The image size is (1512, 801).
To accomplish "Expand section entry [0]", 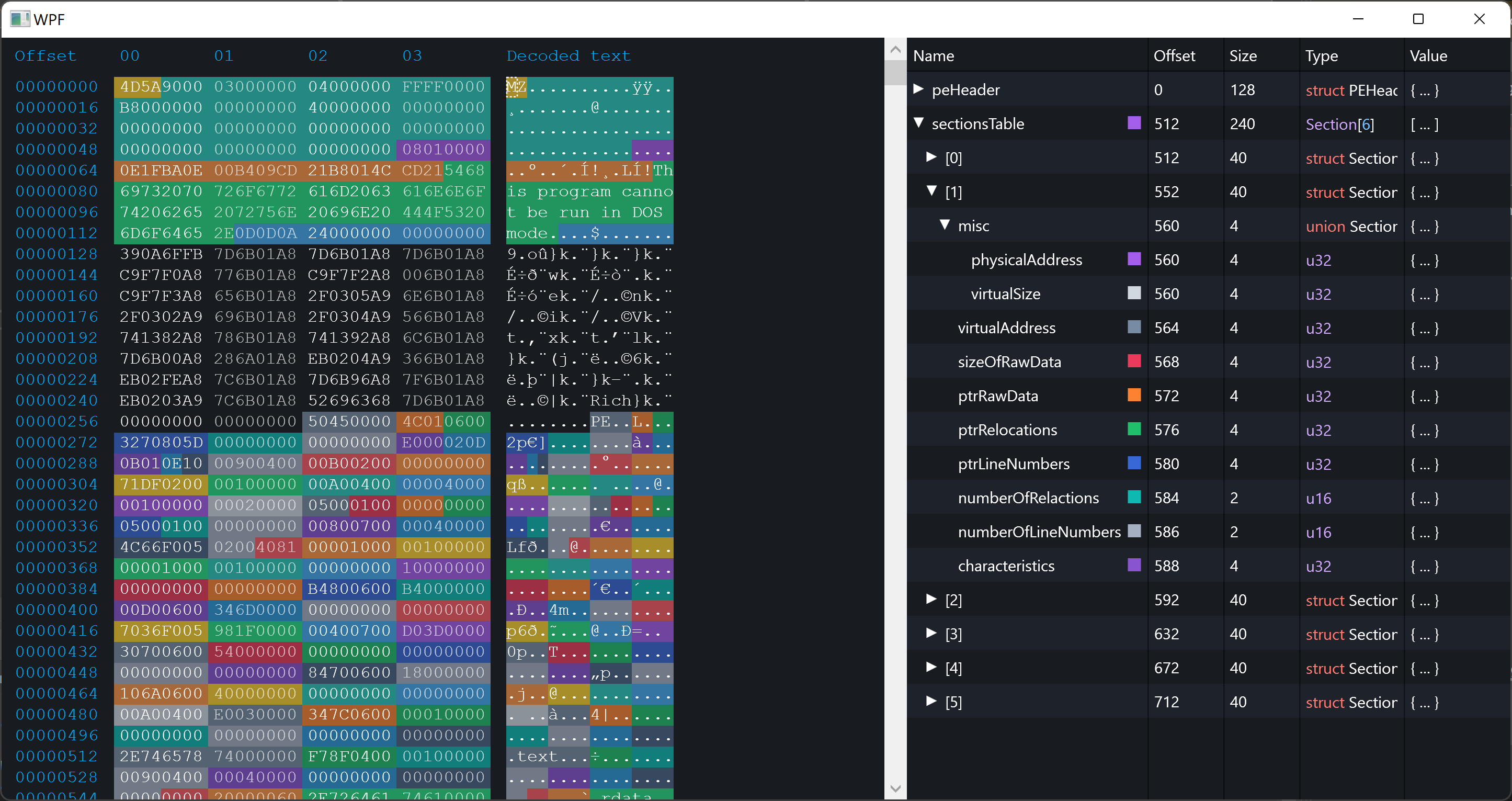I will [x=931, y=157].
